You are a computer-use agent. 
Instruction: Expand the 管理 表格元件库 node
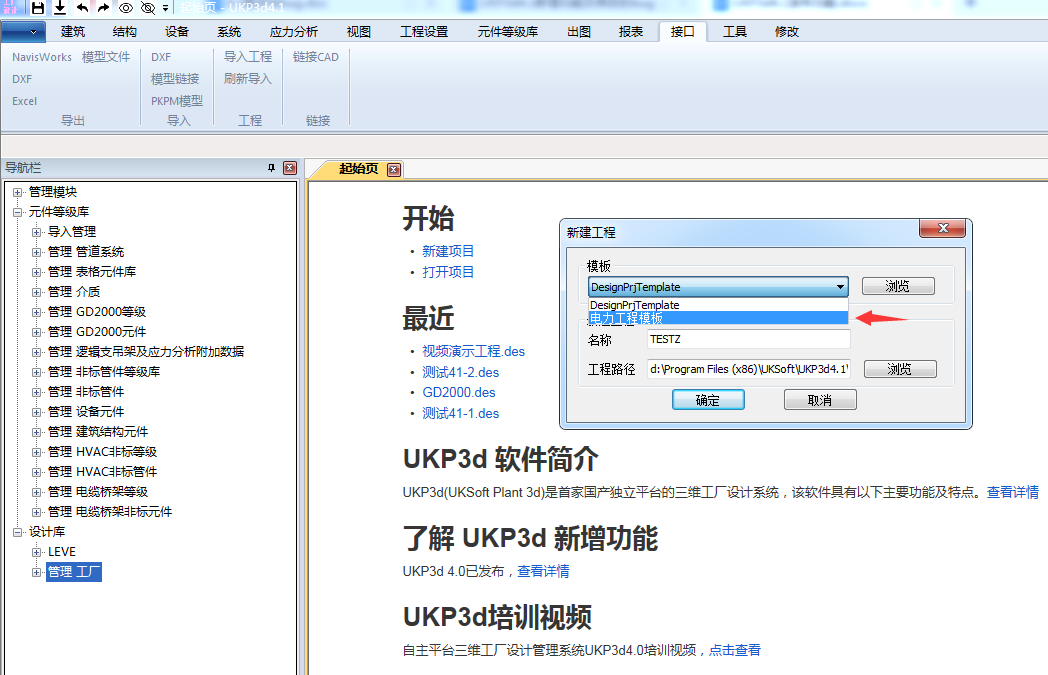37,273
